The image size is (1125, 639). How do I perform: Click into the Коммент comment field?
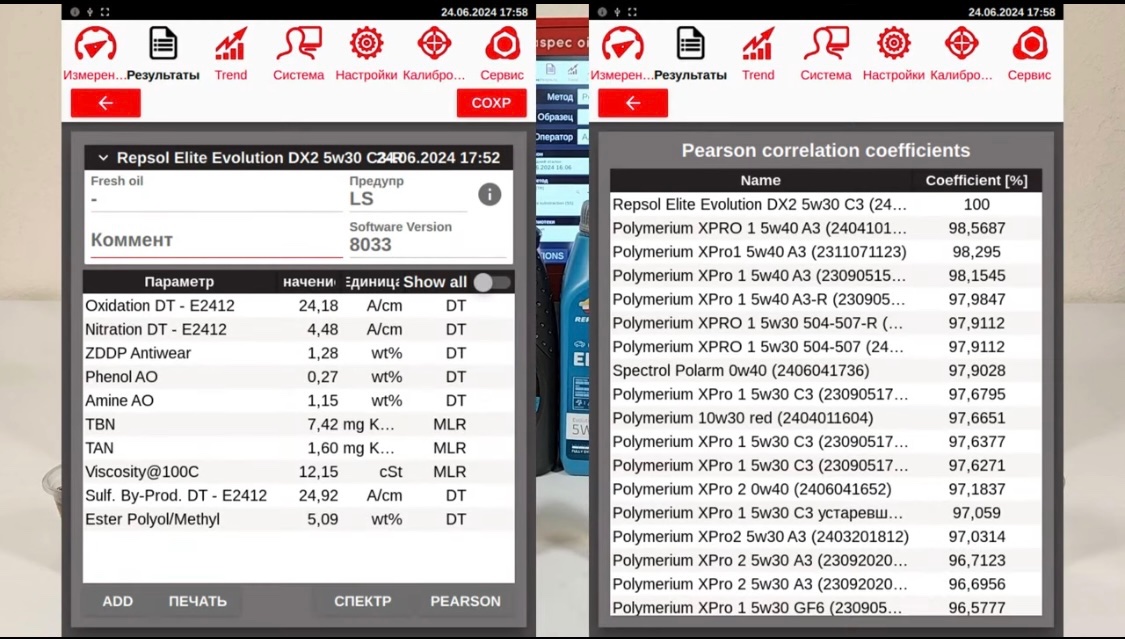(x=215, y=240)
